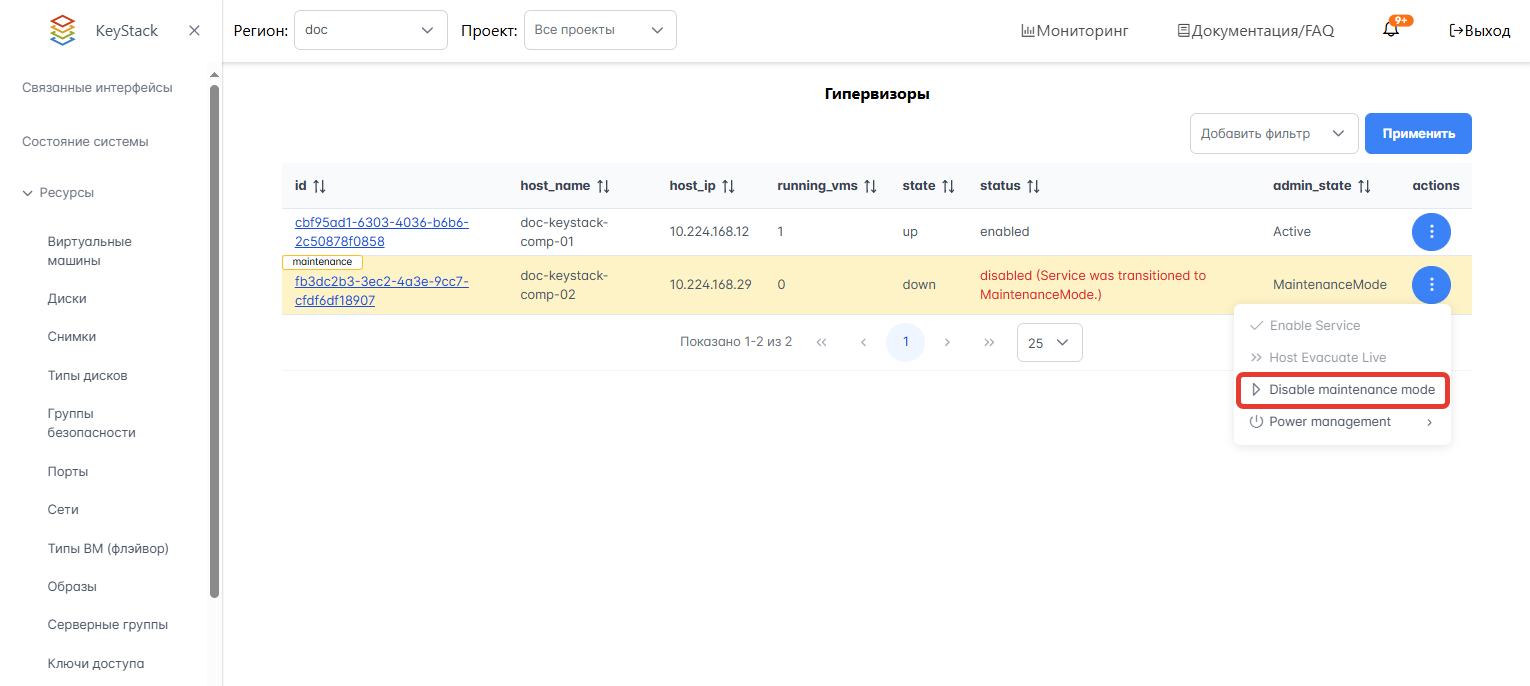Click the sidebar vertical scrollbar
The width and height of the screenshot is (1530, 686).
[214, 340]
